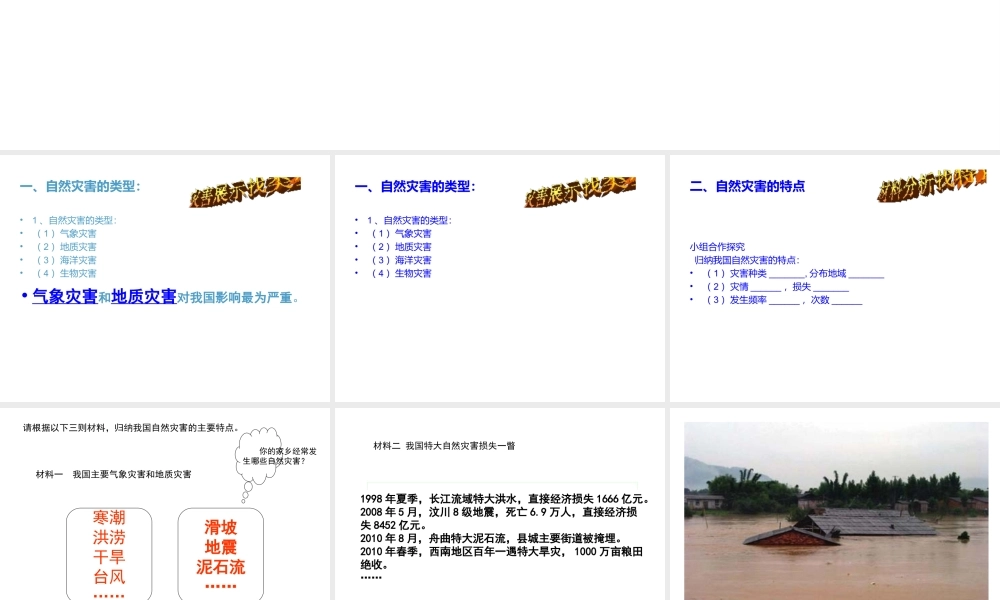Open the underlined 地质灾害 hyperlink

[143, 296]
